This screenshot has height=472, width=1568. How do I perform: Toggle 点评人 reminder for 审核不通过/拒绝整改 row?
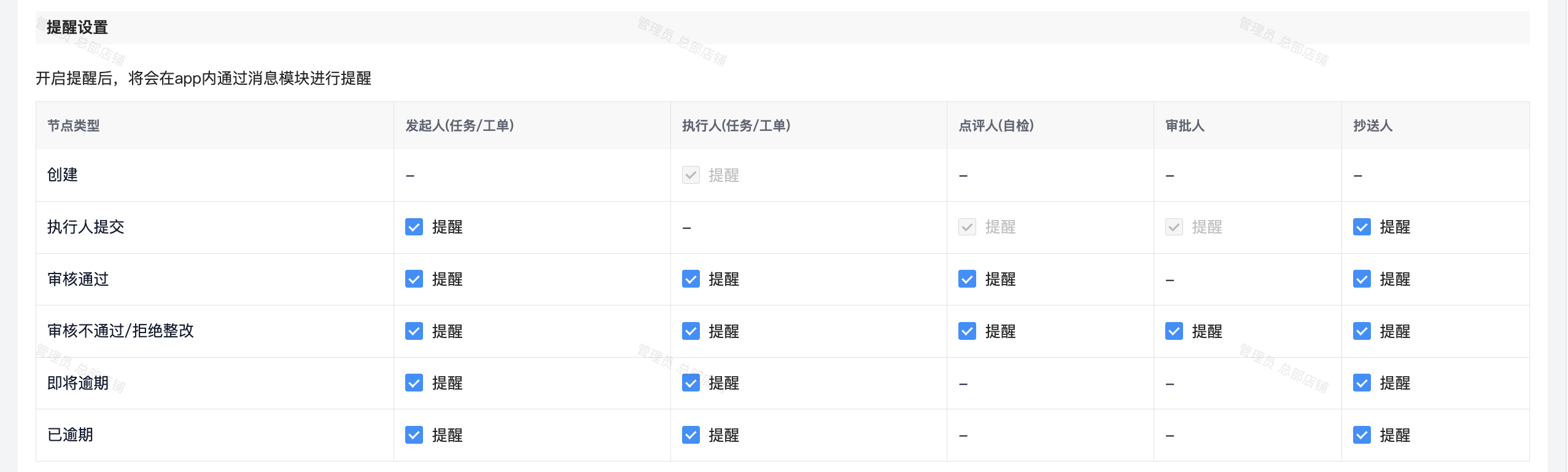pos(967,332)
